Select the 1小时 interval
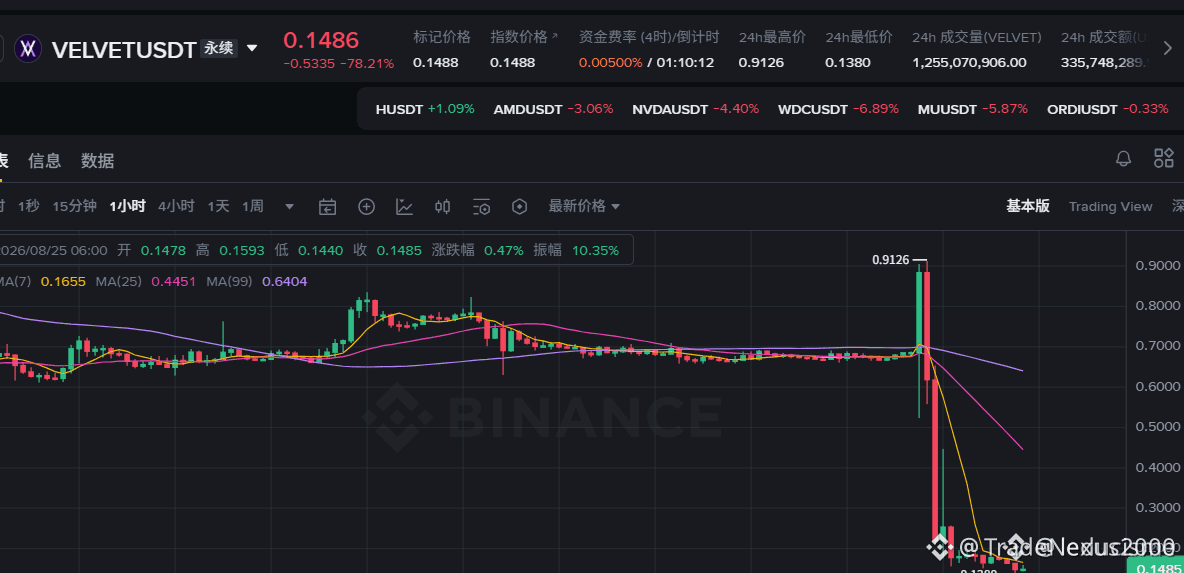The width and height of the screenshot is (1184, 573). (127, 206)
